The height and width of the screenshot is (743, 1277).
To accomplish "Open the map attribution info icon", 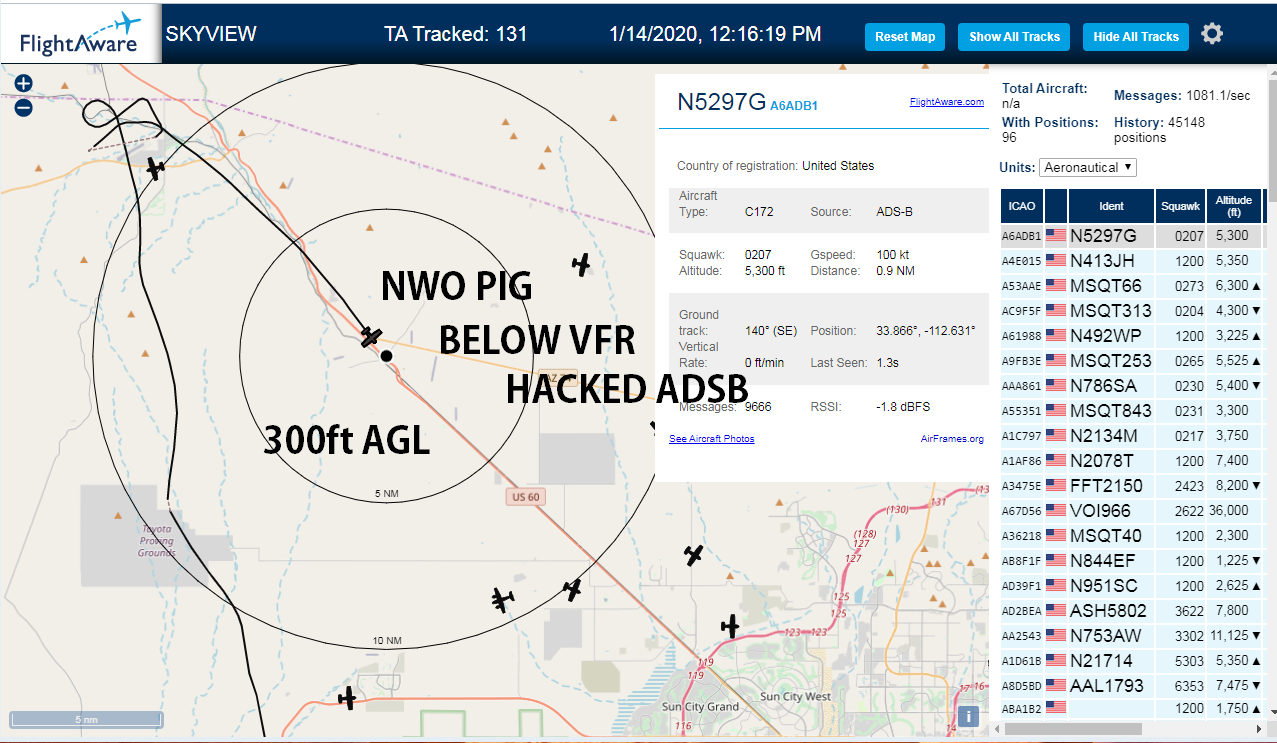I will (x=967, y=716).
